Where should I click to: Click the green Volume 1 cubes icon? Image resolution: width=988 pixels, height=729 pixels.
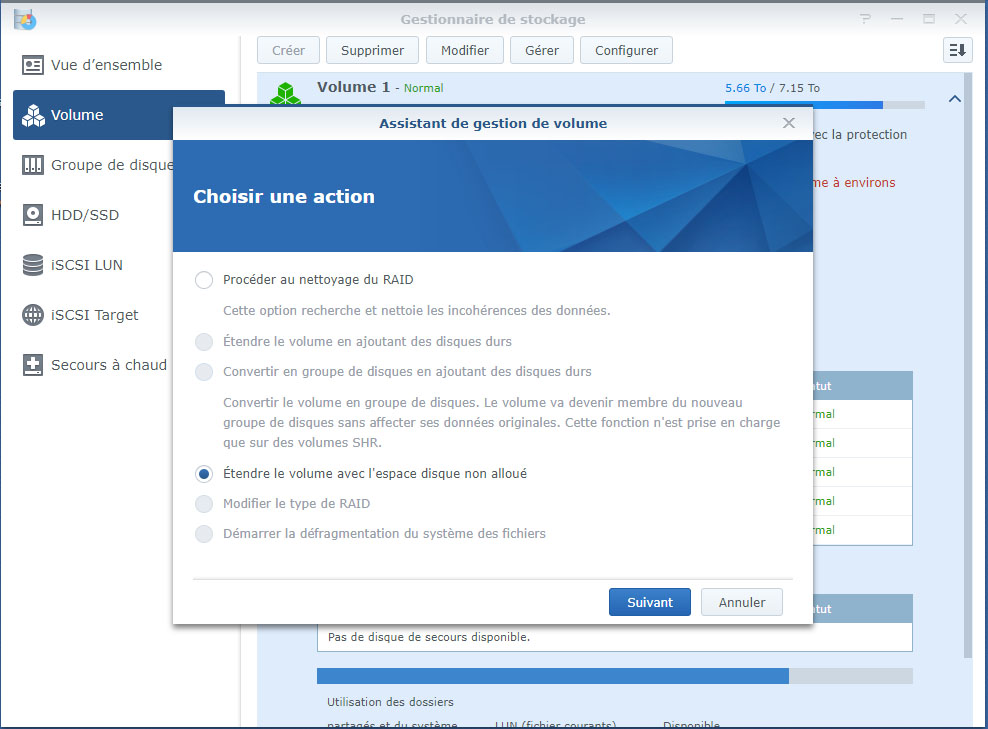click(285, 93)
